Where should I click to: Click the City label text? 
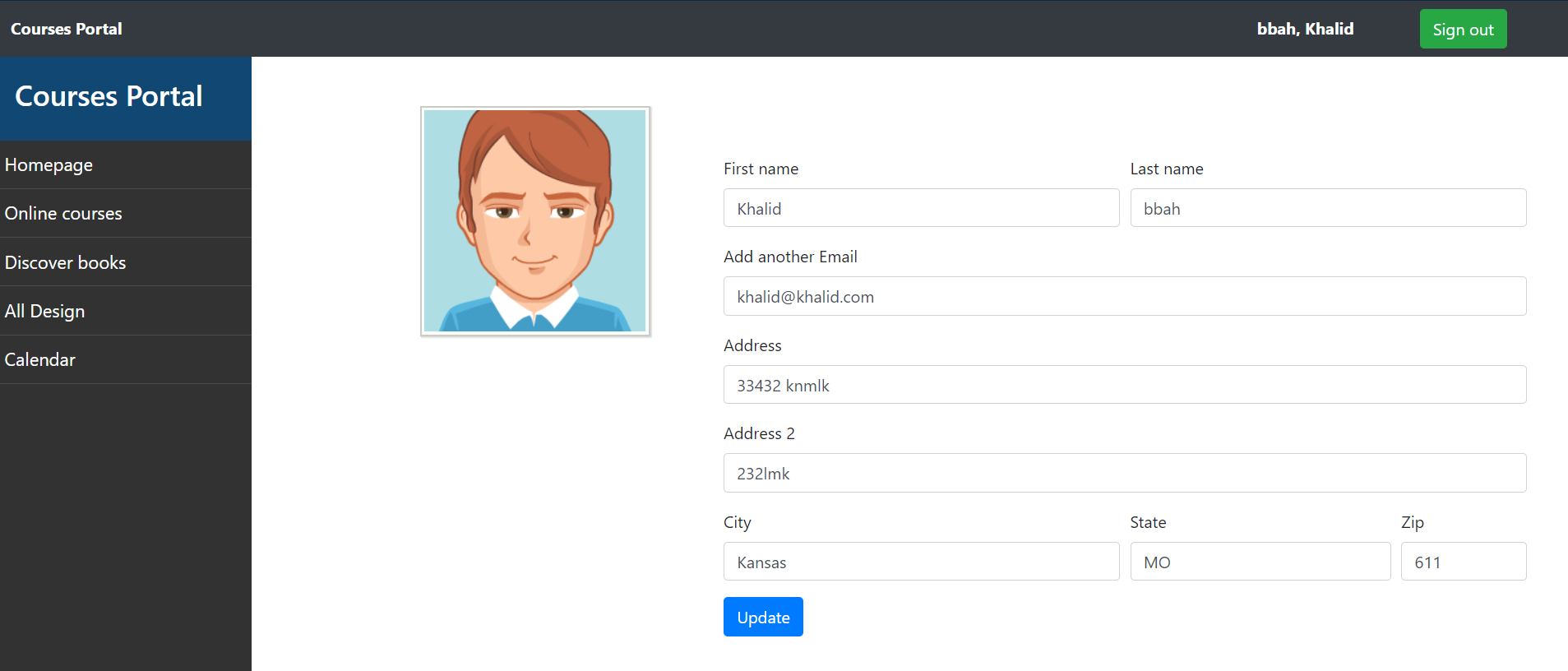click(738, 522)
